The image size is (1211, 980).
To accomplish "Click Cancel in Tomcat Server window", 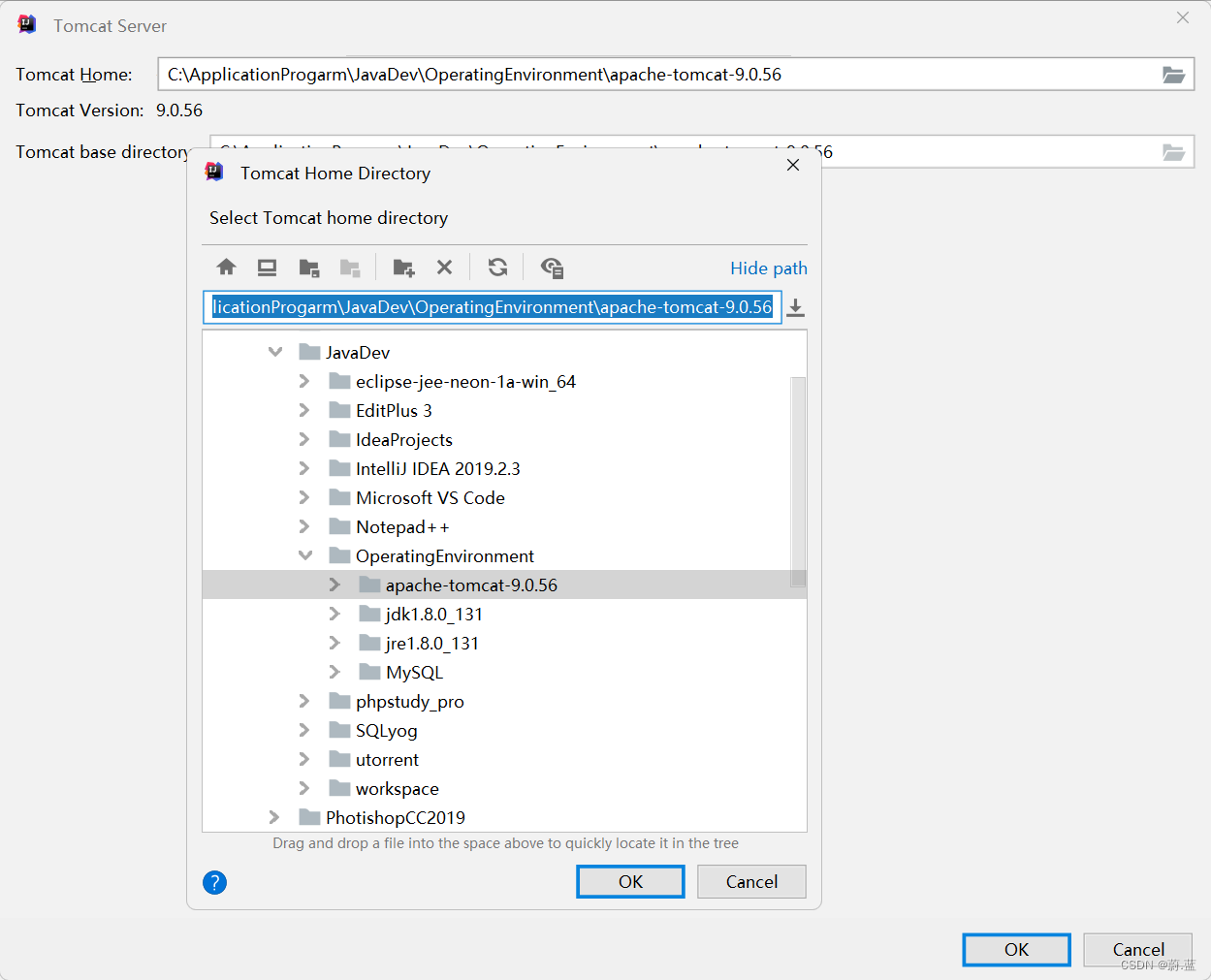I will tap(1138, 949).
